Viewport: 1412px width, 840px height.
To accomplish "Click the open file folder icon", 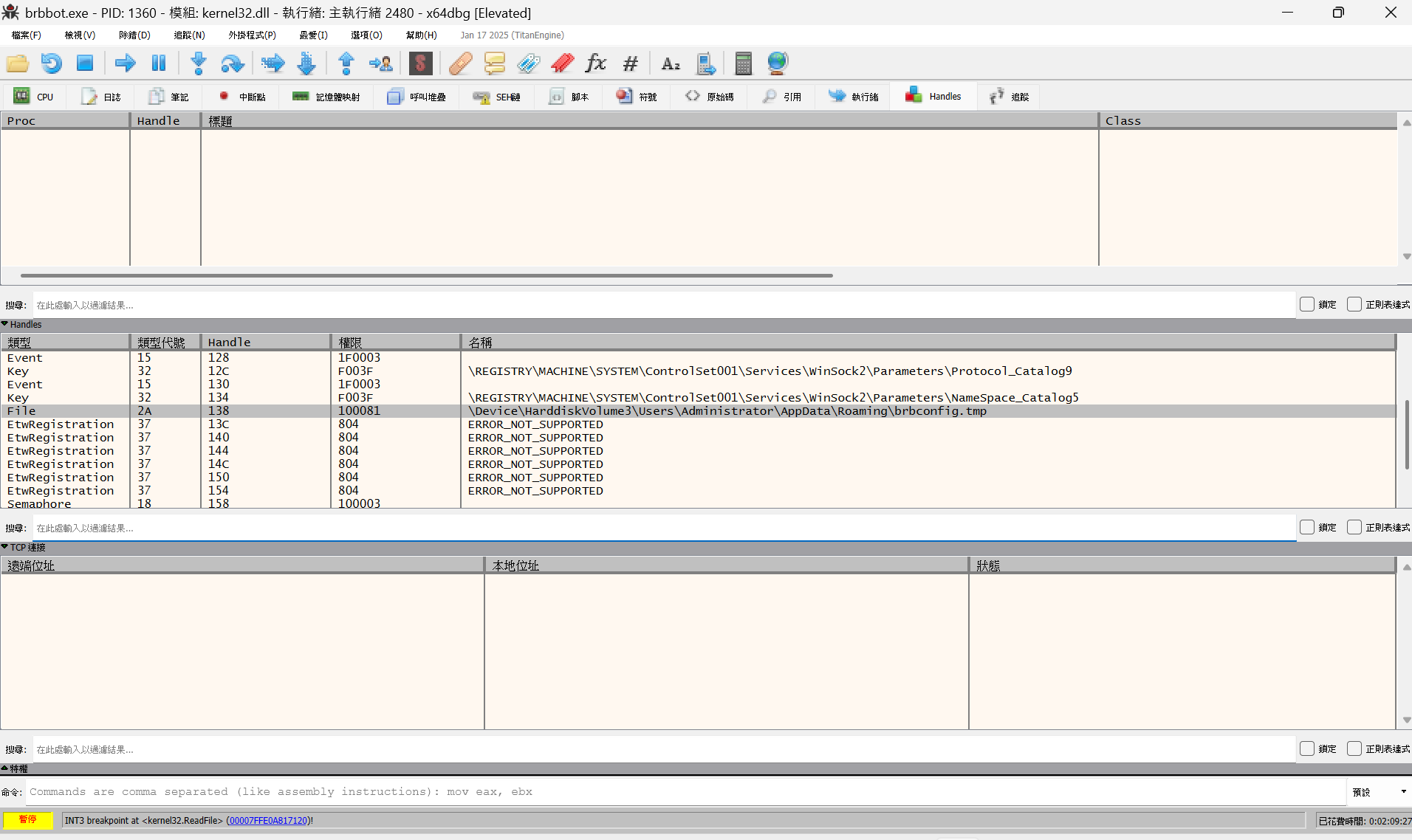I will coord(18,63).
